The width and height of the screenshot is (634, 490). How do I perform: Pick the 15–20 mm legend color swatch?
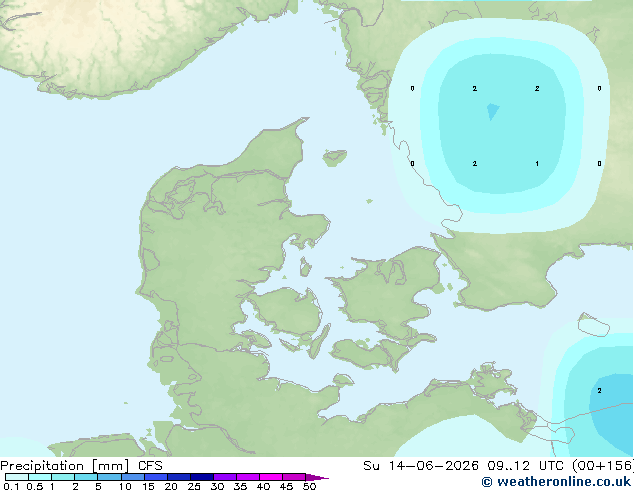click(155, 477)
